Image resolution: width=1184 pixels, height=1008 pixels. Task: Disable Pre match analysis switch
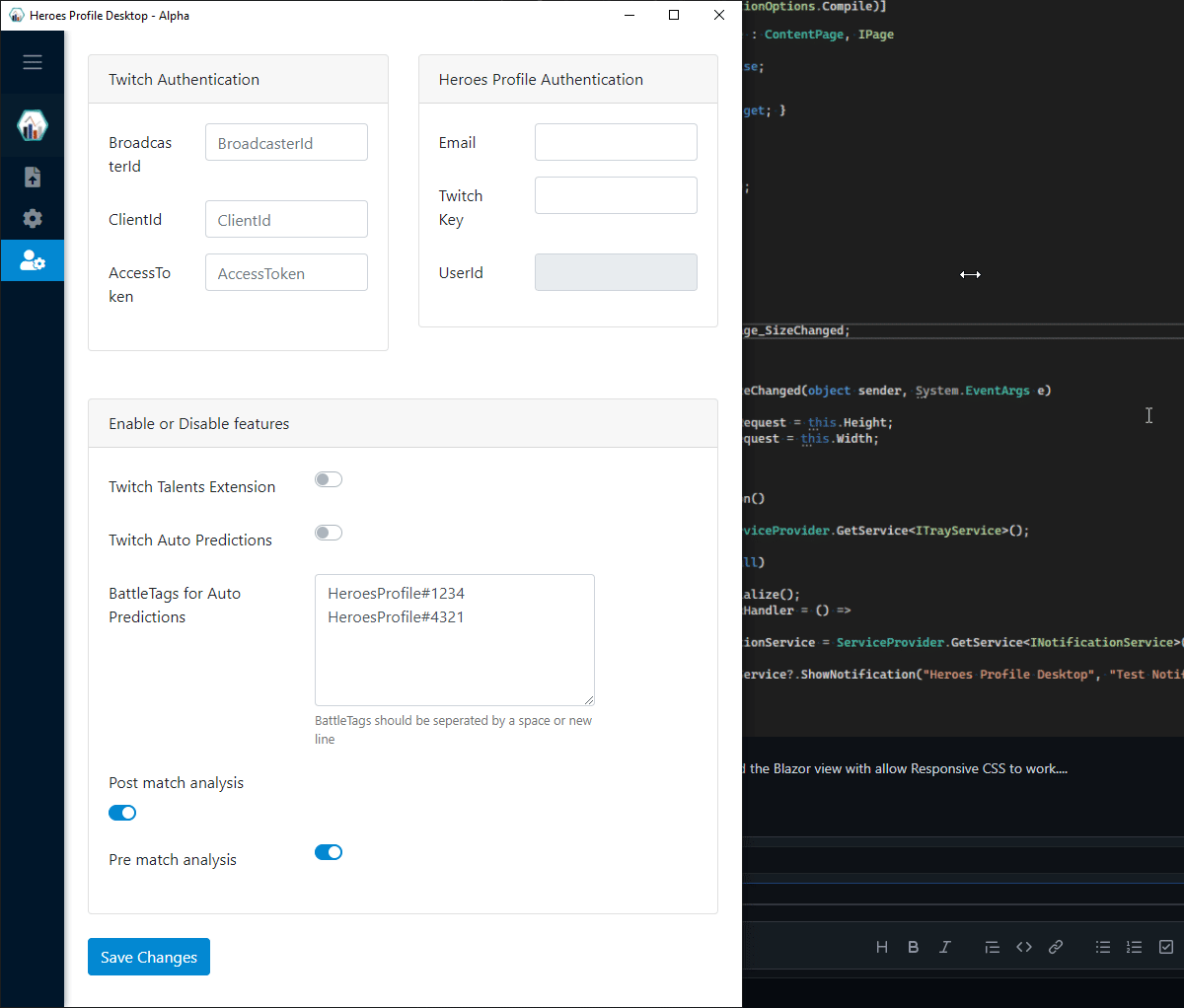pyautogui.click(x=329, y=852)
